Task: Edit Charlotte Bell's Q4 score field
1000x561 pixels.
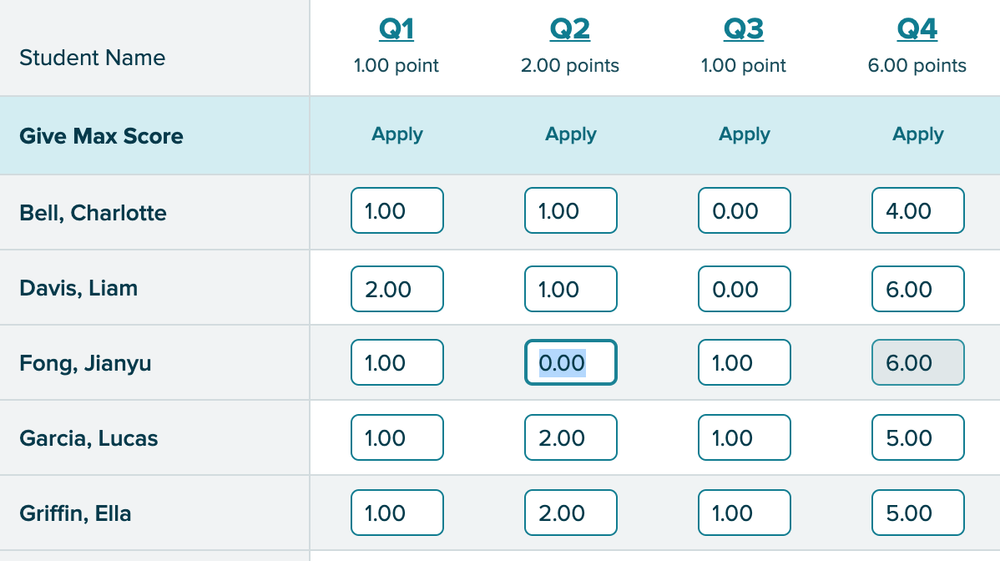Action: click(918, 211)
